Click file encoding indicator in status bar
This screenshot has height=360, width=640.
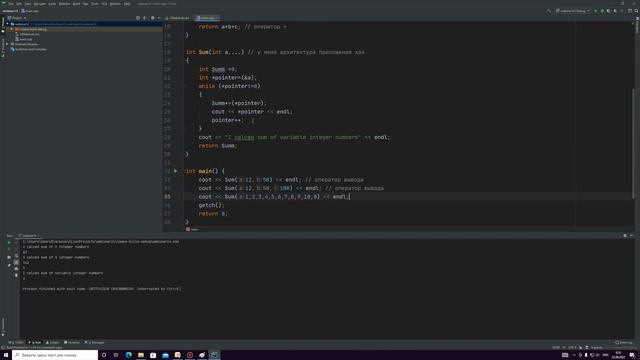(572, 347)
